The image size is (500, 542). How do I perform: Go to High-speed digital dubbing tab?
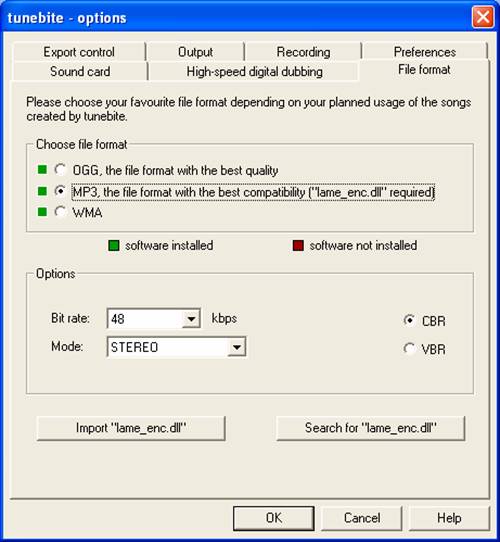[254, 72]
